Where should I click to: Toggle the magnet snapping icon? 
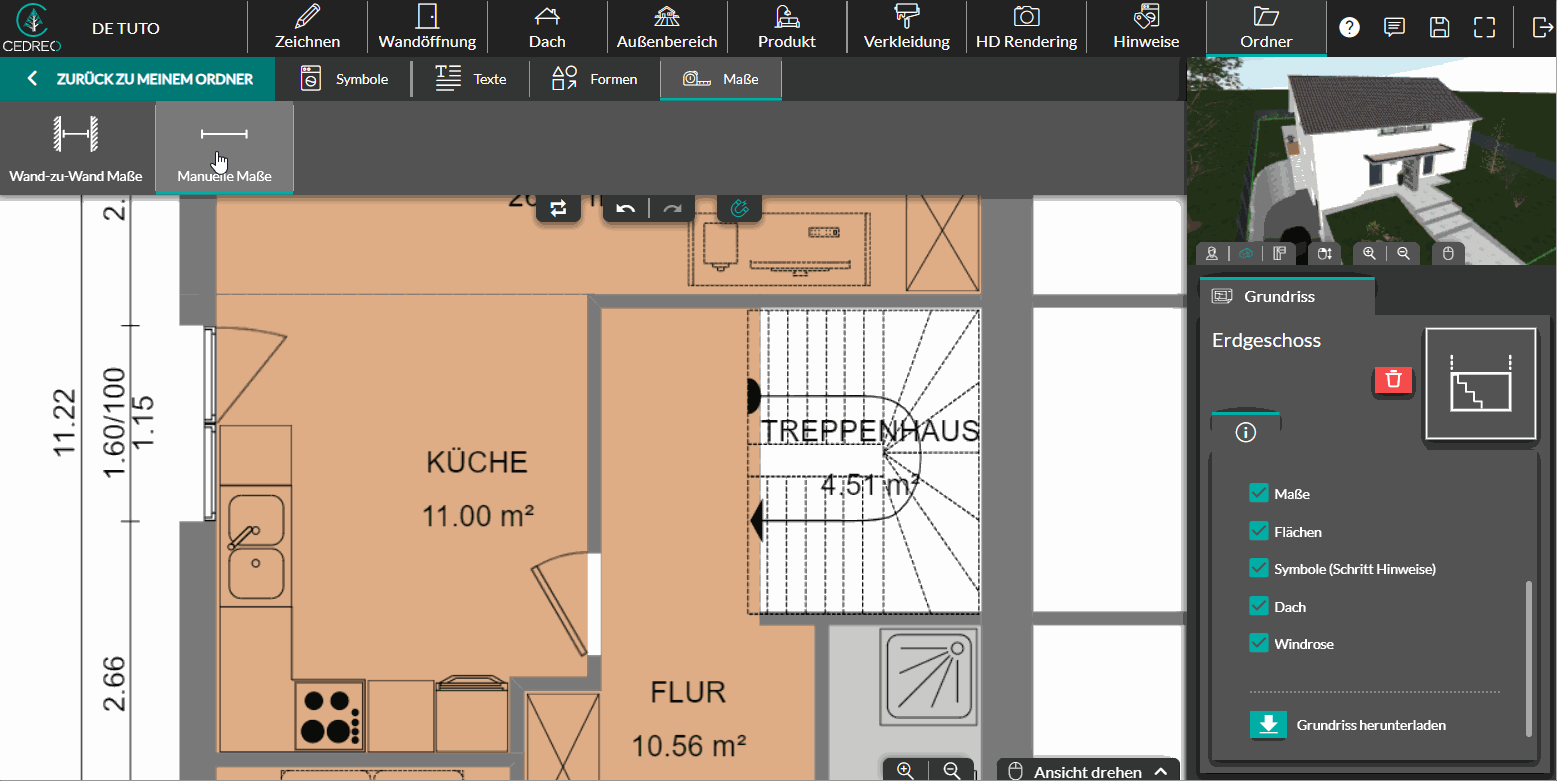739,208
